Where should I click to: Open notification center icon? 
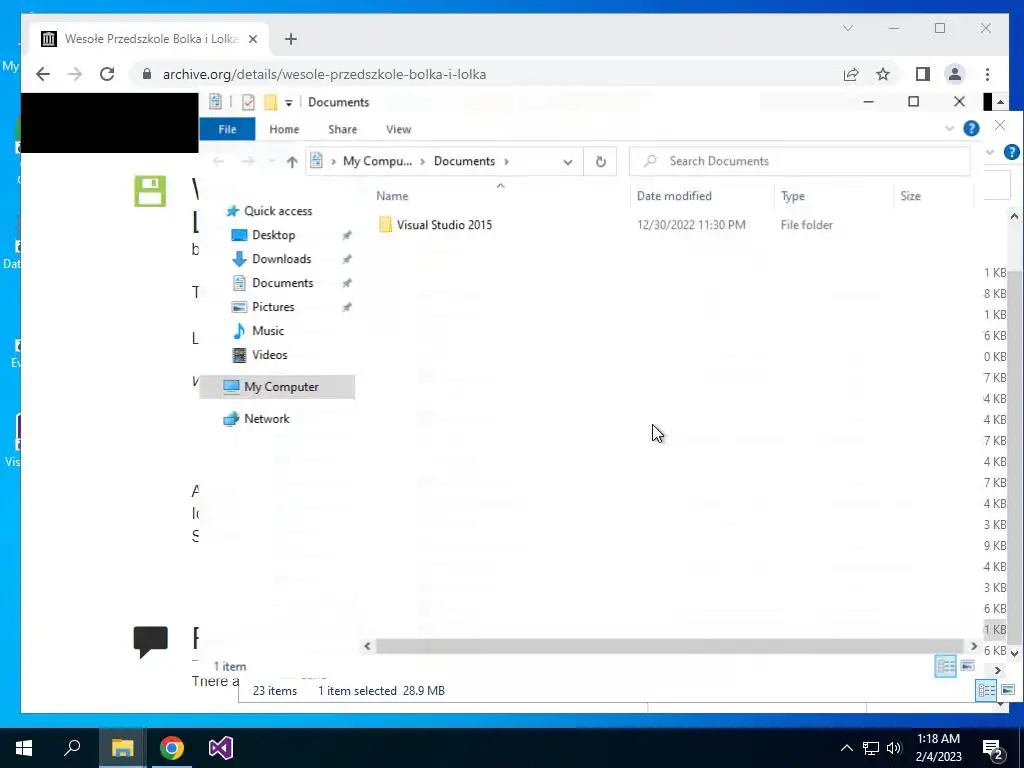(993, 748)
